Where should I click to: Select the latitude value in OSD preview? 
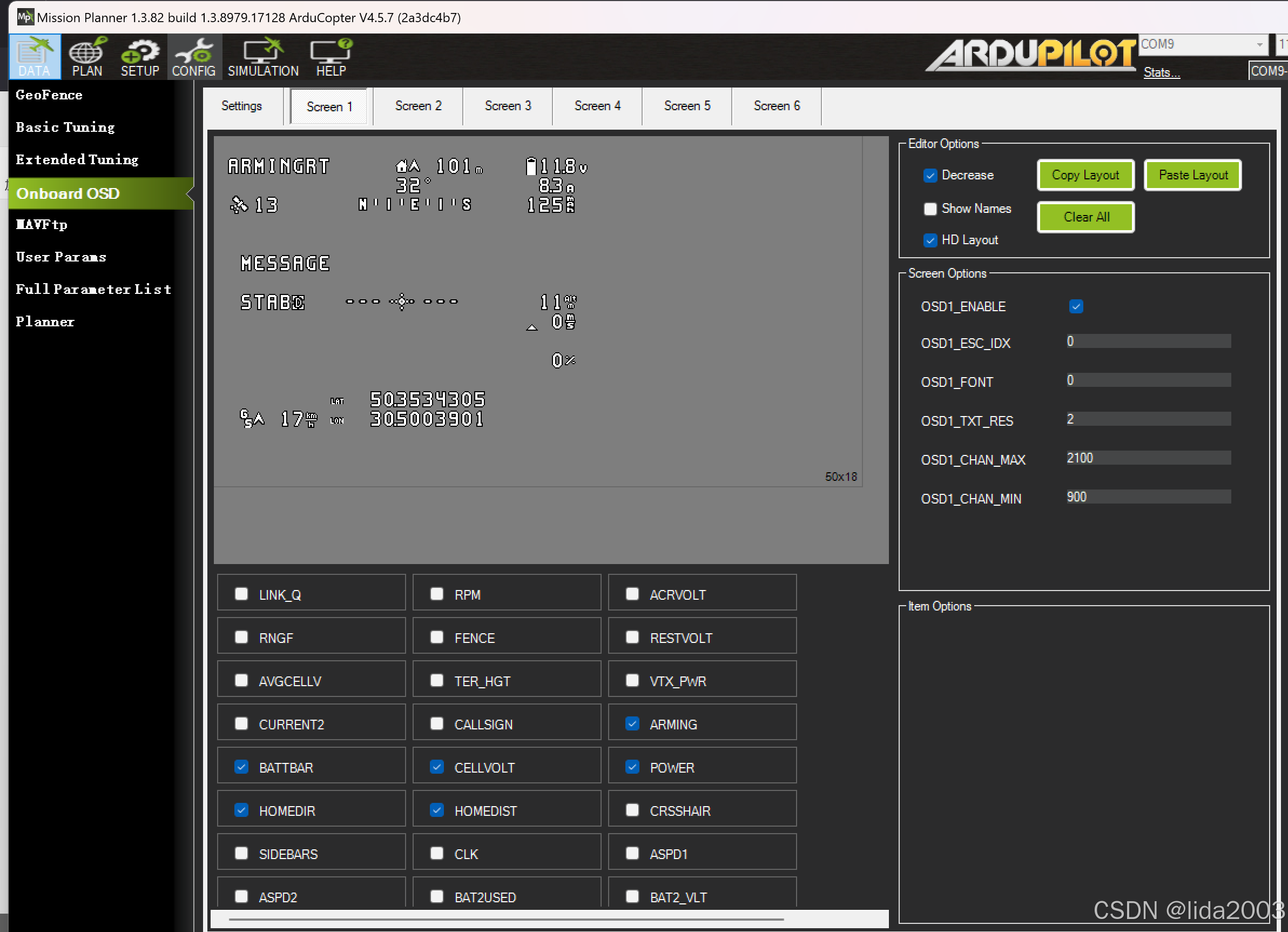pyautogui.click(x=428, y=399)
